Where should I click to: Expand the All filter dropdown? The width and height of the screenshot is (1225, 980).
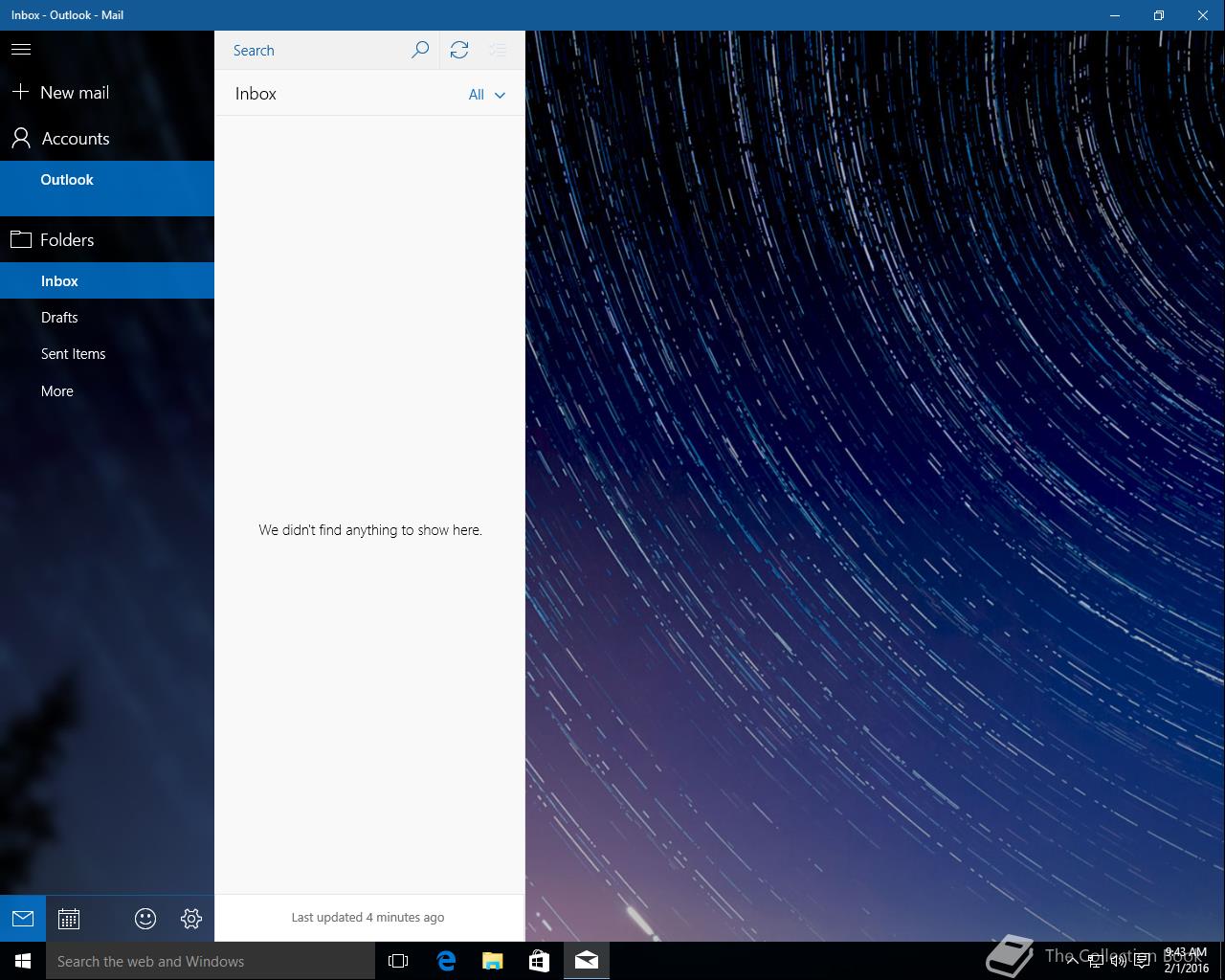pyautogui.click(x=486, y=95)
